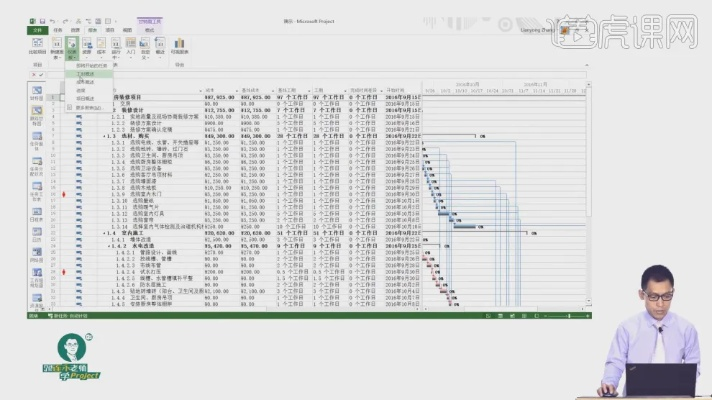Collapse the 1.3 summary task outline
The height and width of the screenshot is (400, 712).
(103, 134)
